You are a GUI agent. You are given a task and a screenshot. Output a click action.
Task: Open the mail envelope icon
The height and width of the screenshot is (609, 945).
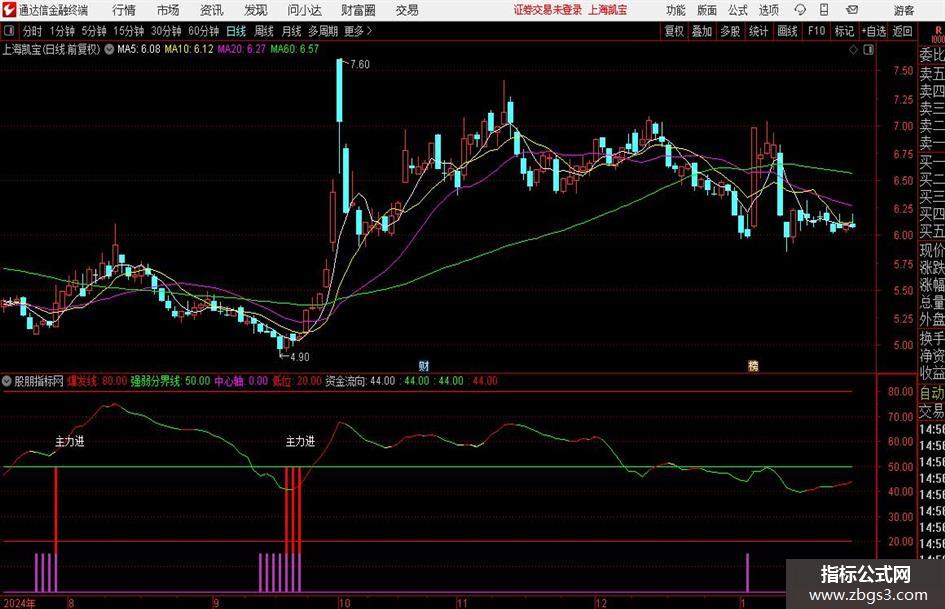click(x=852, y=10)
